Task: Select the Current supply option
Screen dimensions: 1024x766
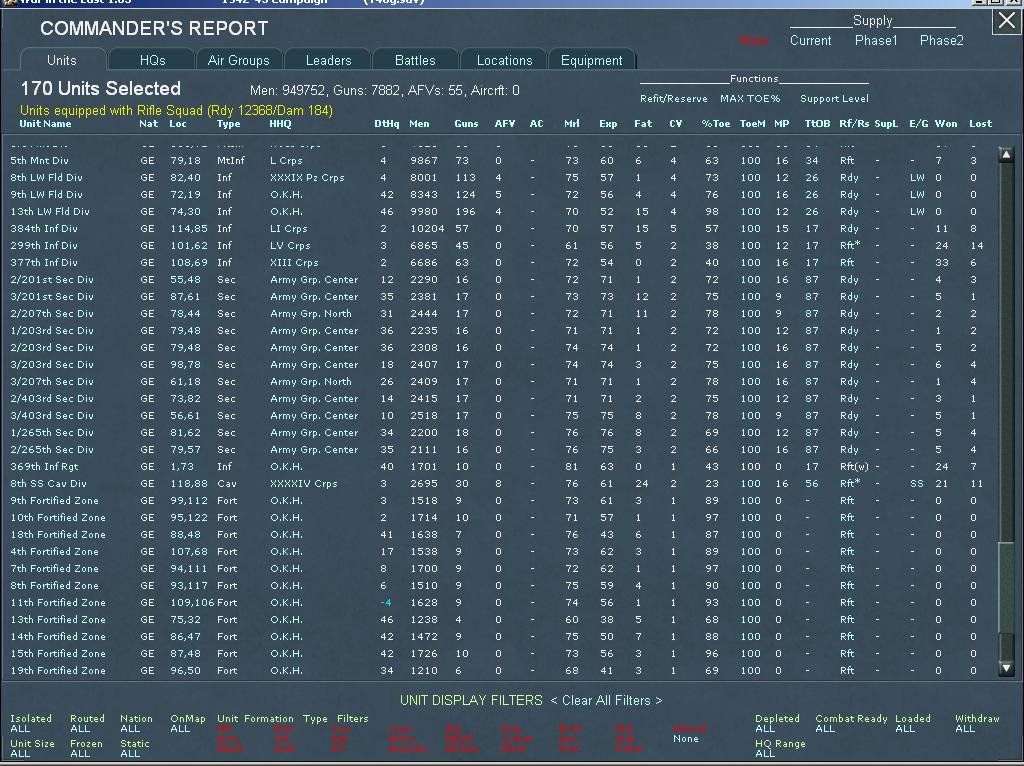Action: click(x=810, y=40)
